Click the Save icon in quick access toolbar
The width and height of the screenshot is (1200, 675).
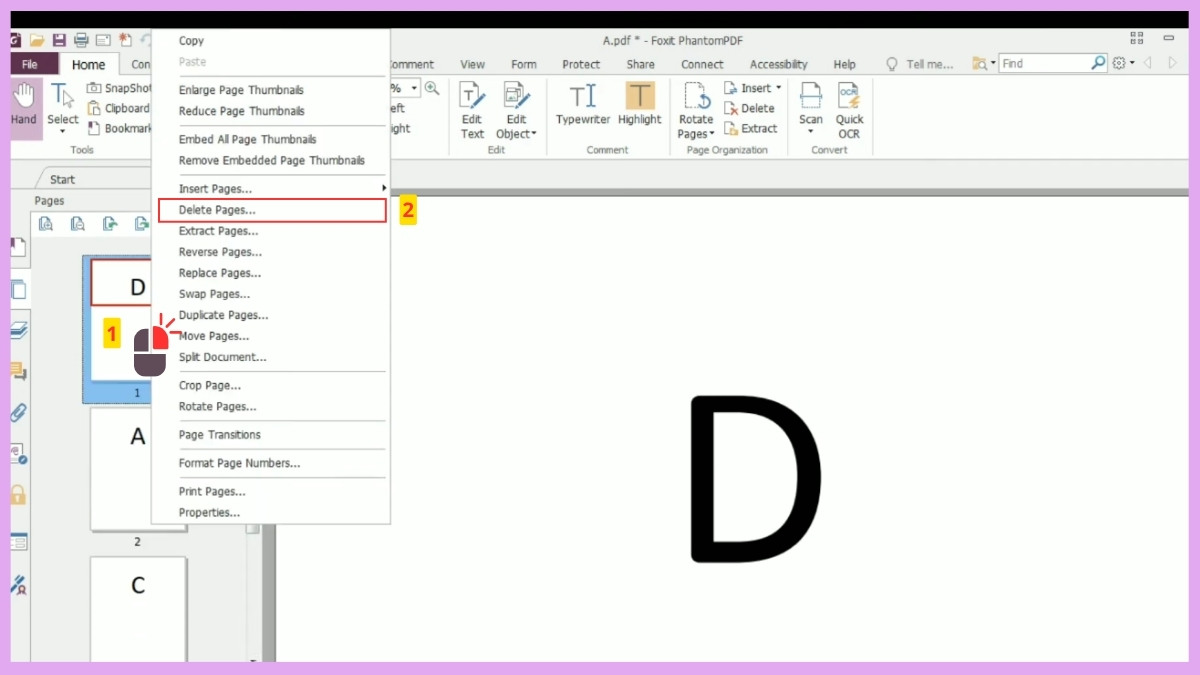59,40
